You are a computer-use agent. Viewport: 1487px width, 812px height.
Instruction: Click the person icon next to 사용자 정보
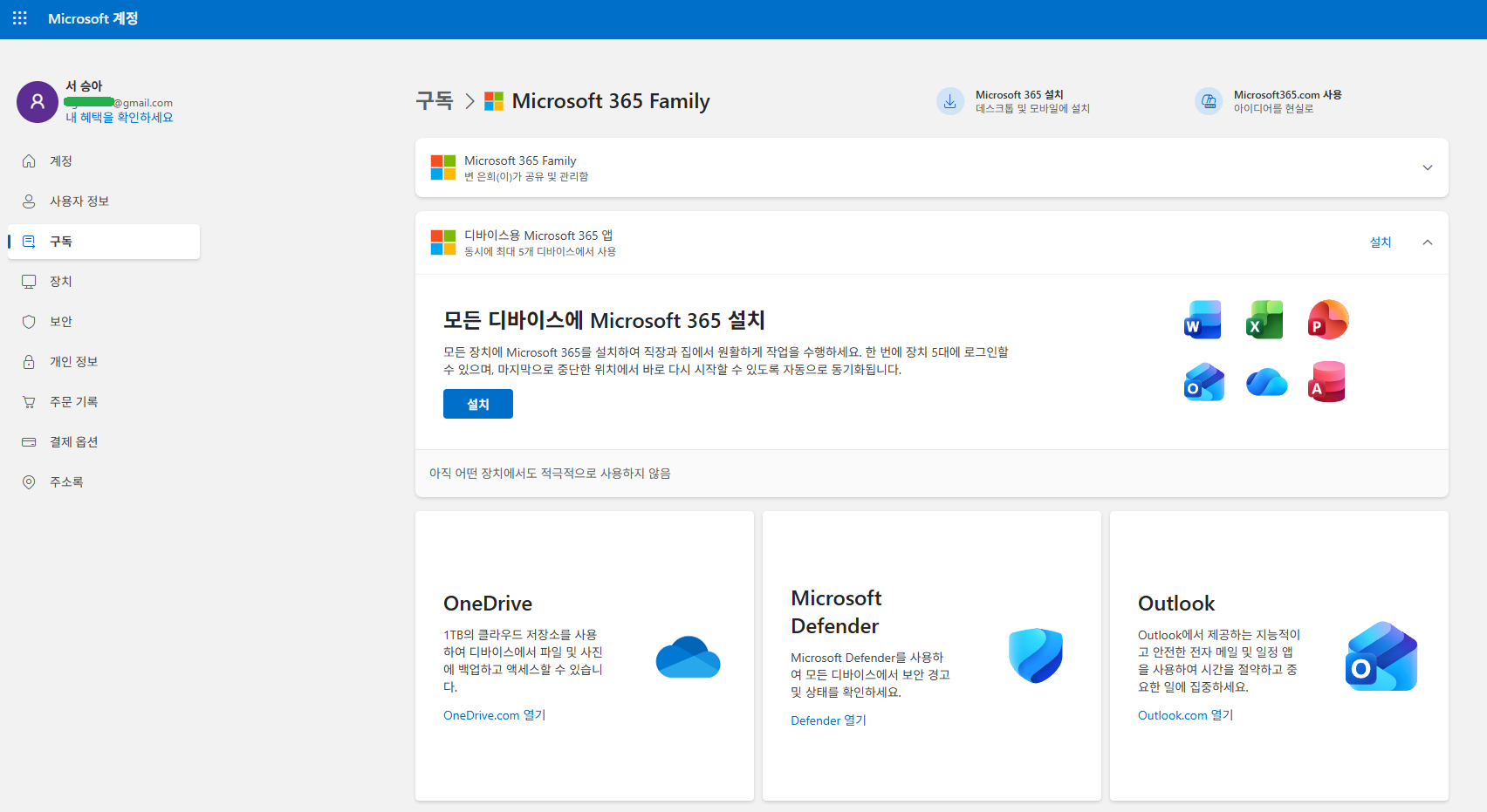tap(29, 201)
